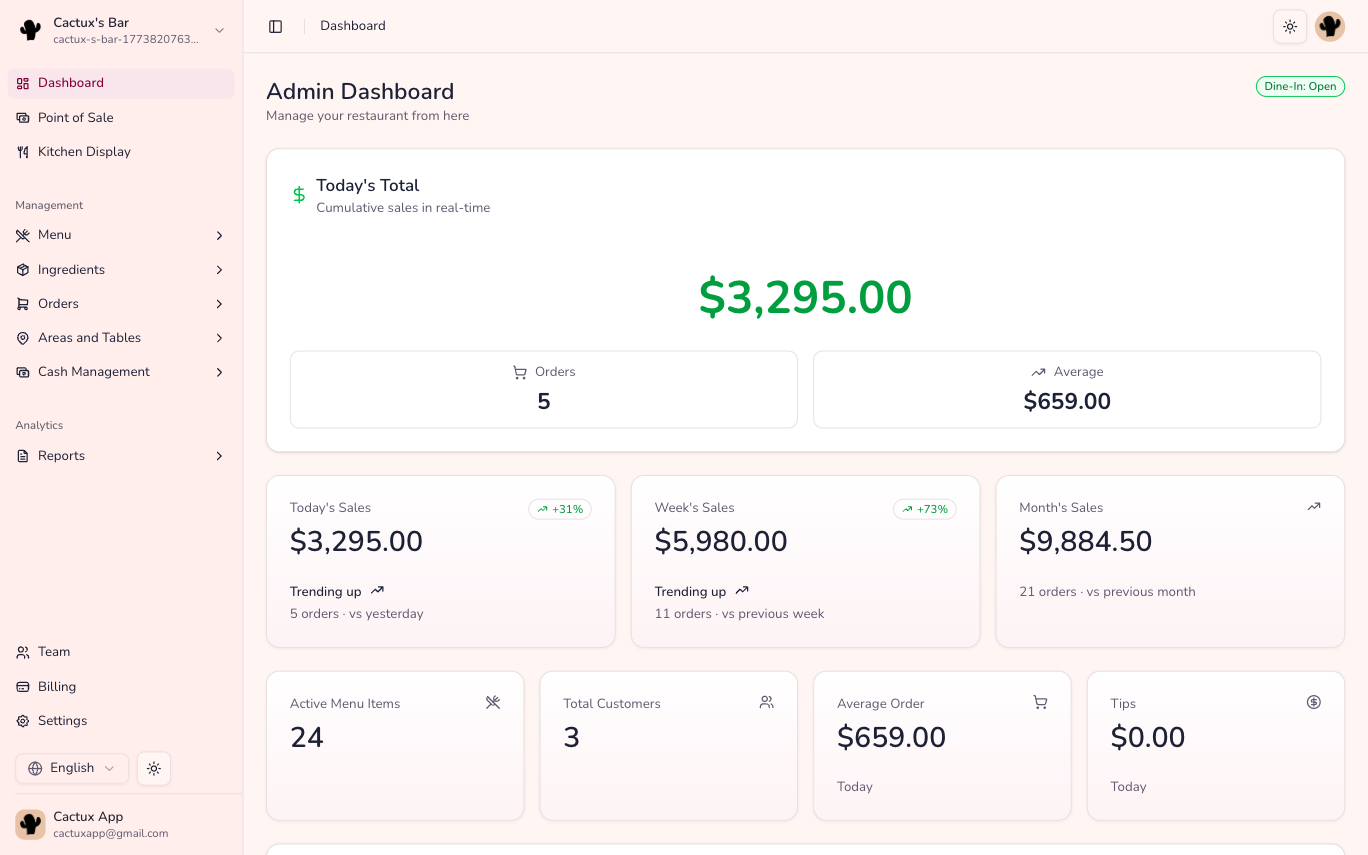Screen dimensions: 1368x855
Task: Click the Management section heading
Action: 49,205
